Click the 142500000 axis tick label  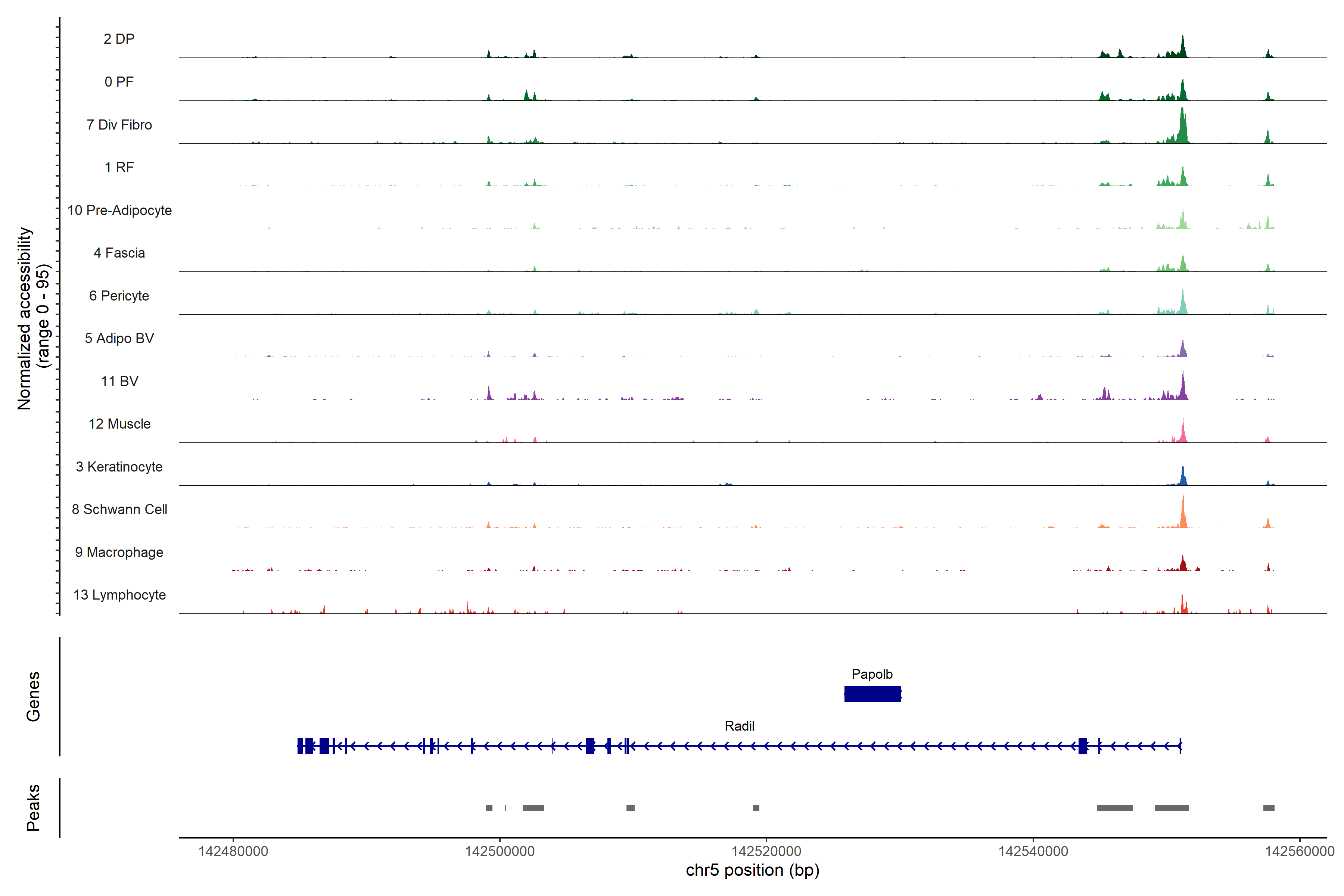click(x=500, y=851)
